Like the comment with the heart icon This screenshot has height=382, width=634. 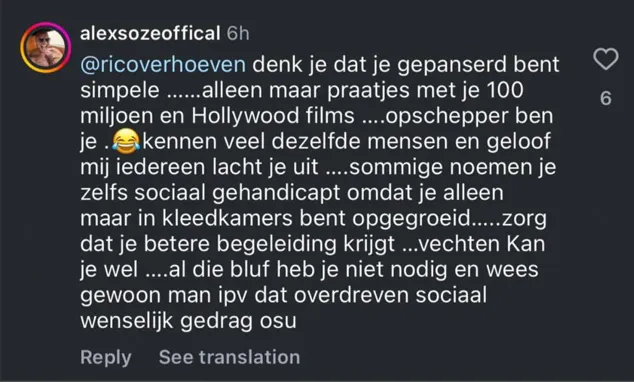pos(606,59)
